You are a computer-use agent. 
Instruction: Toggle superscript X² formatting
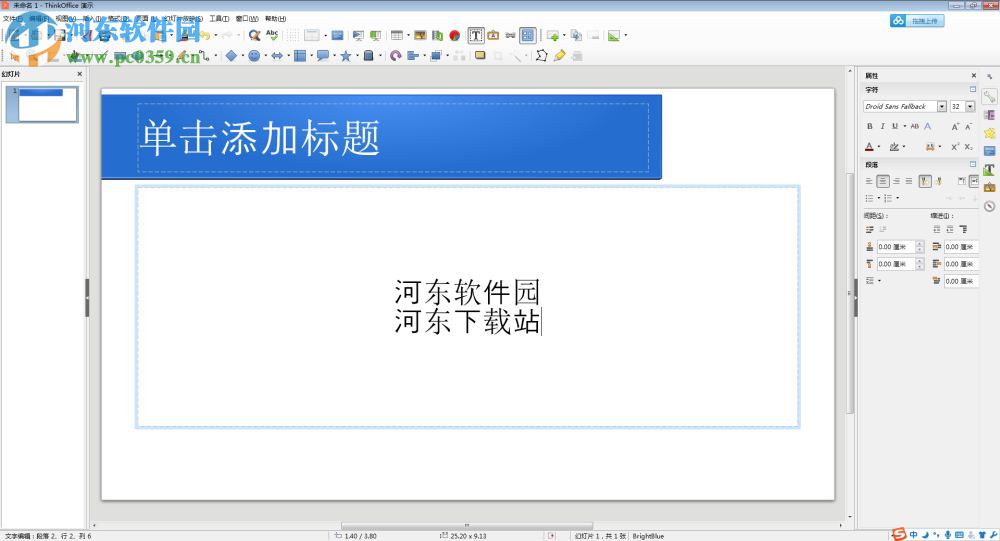[955, 147]
